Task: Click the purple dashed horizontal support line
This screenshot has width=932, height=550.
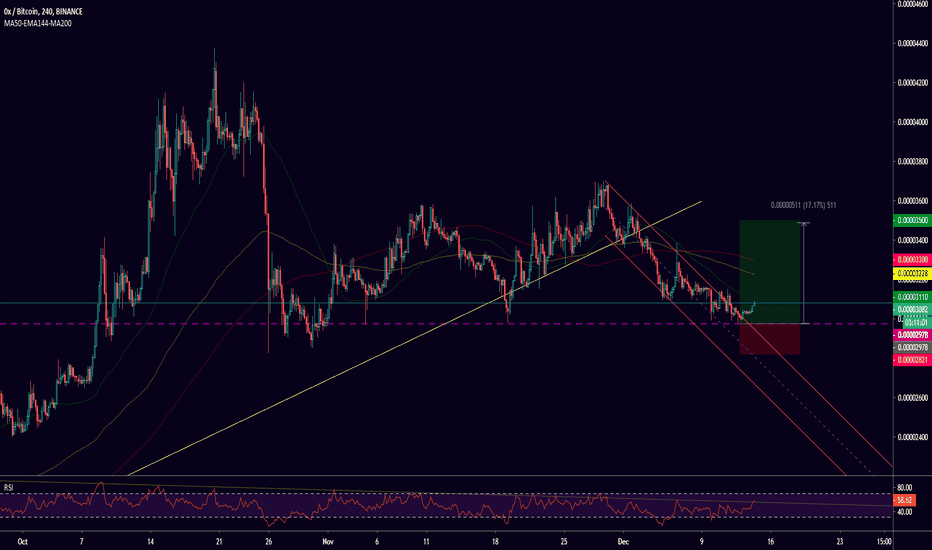Action: 446,323
